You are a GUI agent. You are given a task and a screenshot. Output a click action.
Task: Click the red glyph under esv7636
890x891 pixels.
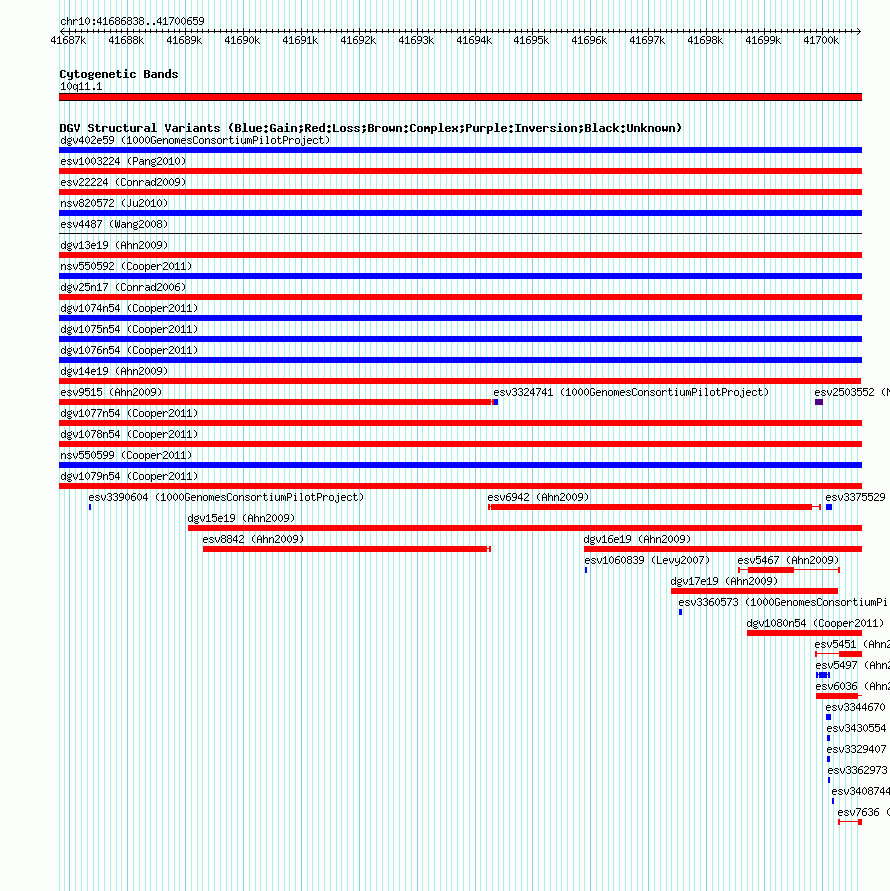tap(850, 823)
